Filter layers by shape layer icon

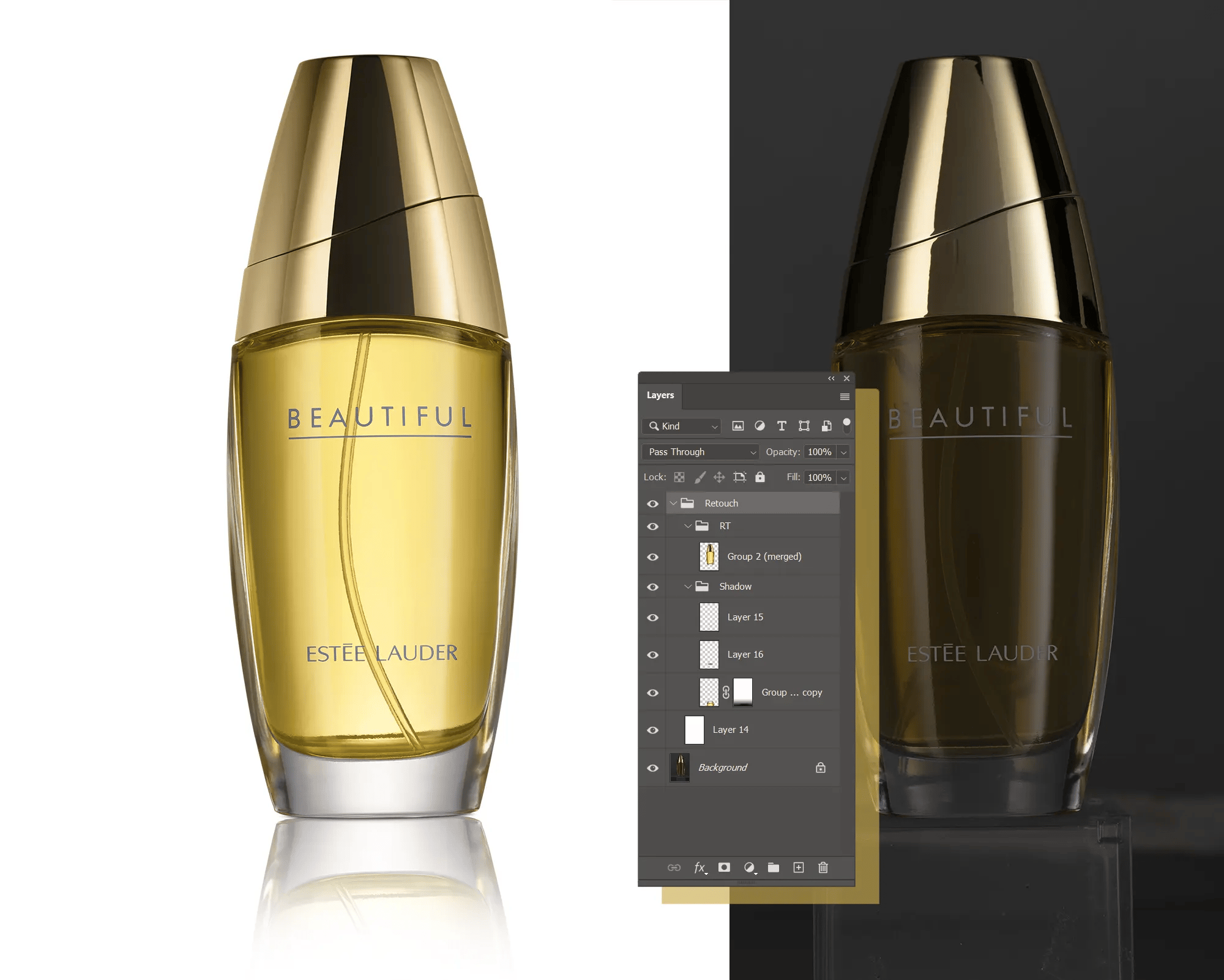point(804,426)
